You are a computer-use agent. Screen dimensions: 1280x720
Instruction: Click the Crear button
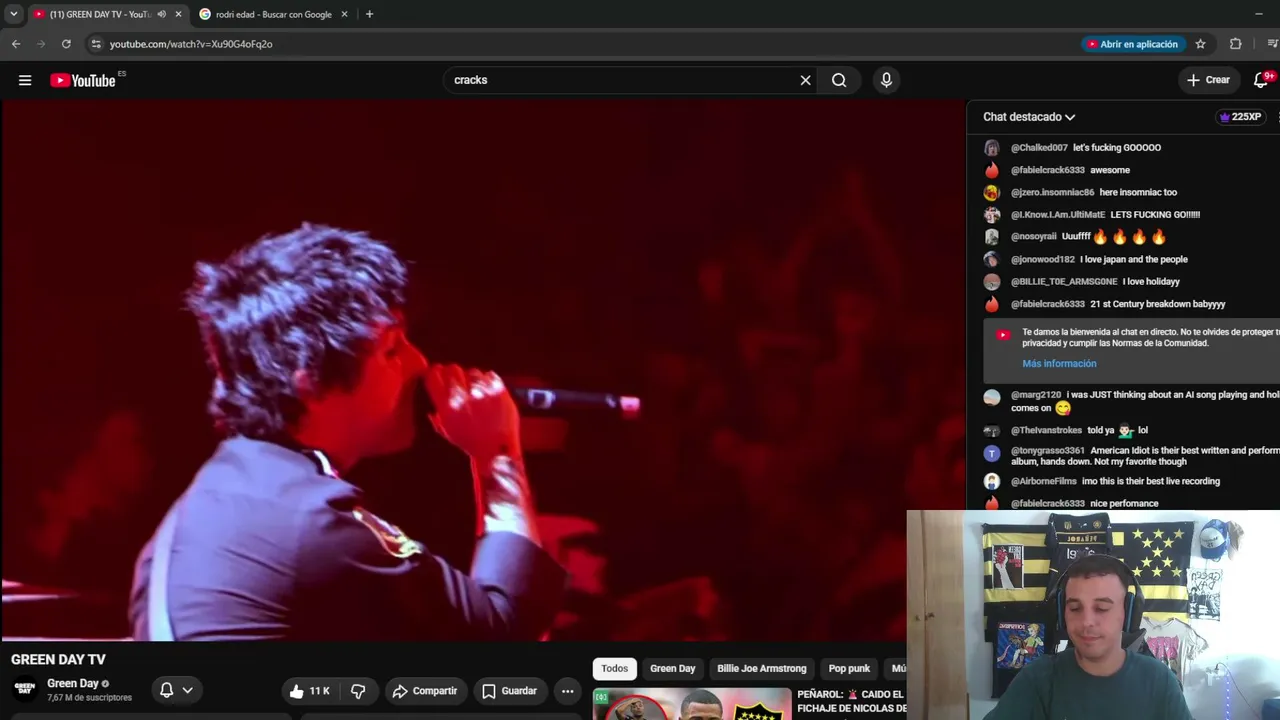click(x=1208, y=80)
